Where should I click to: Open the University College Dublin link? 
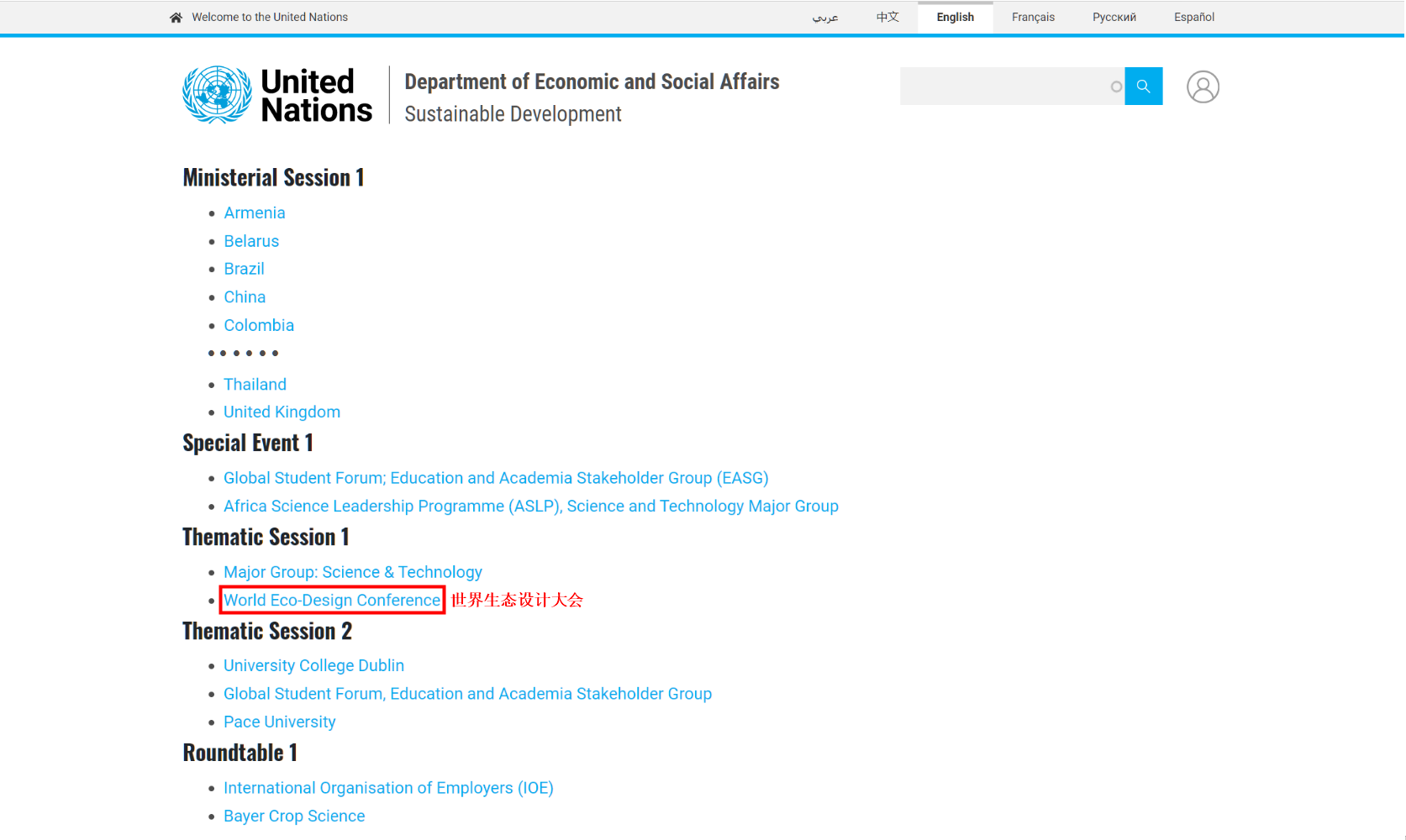pyautogui.click(x=313, y=666)
